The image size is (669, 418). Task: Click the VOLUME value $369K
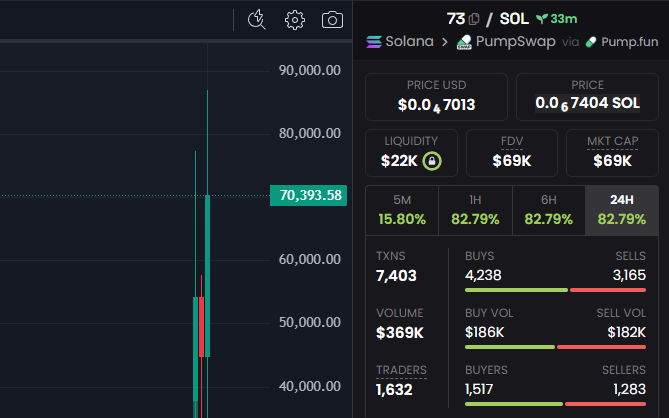[400, 333]
